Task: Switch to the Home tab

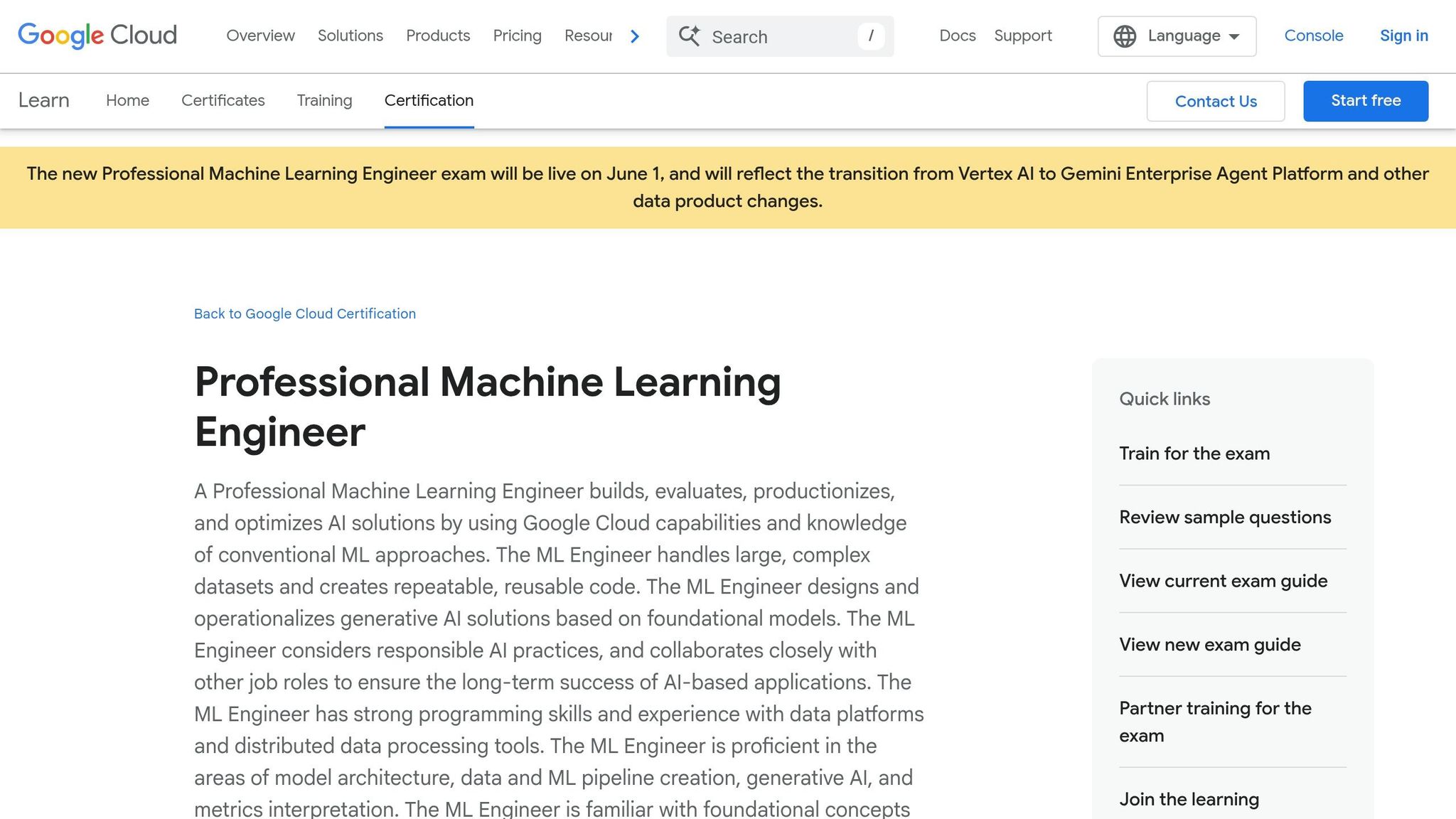Action: 127,100
